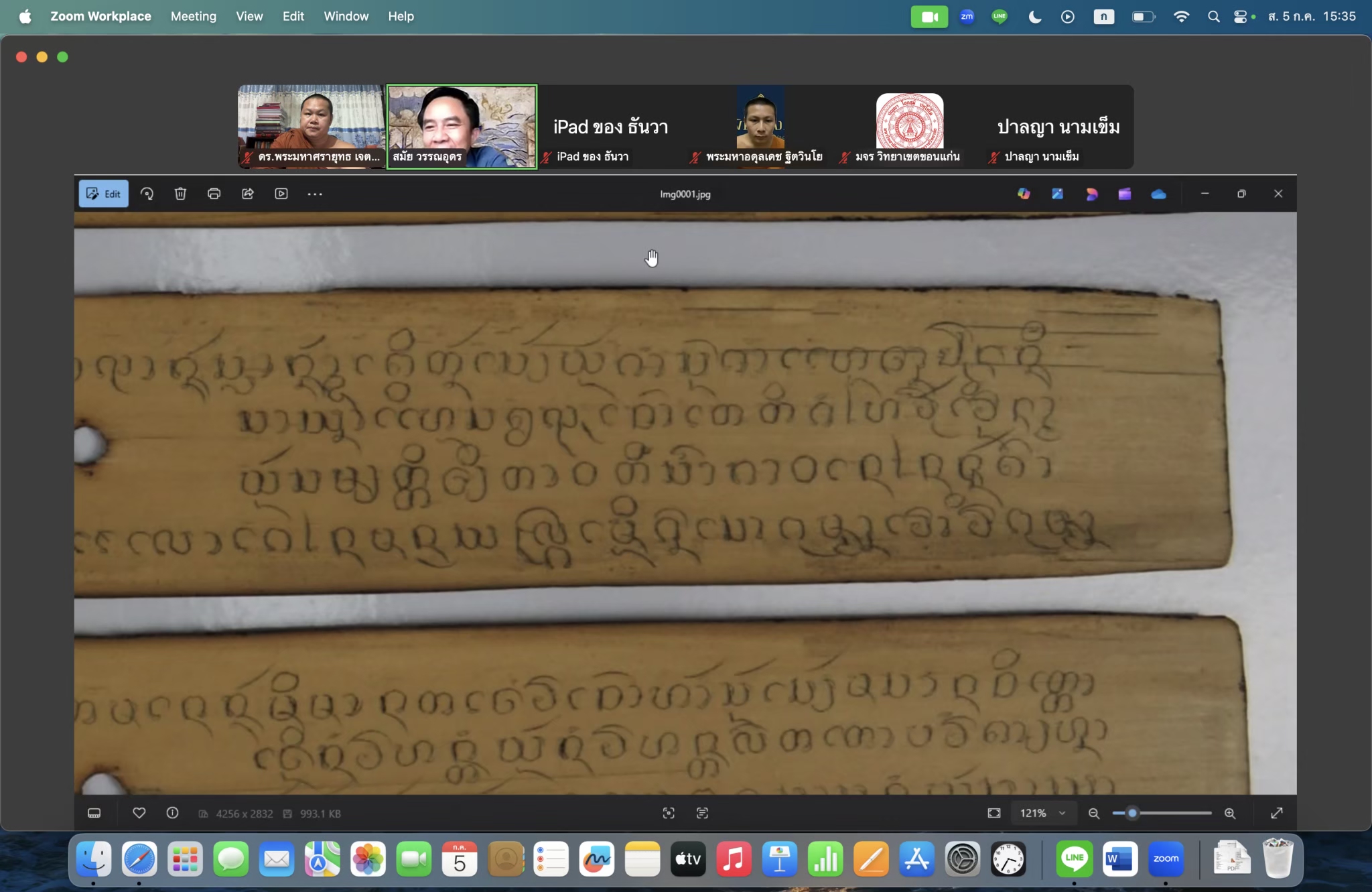Click the fit to window button
Screen dimensions: 1372x892
tap(994, 813)
